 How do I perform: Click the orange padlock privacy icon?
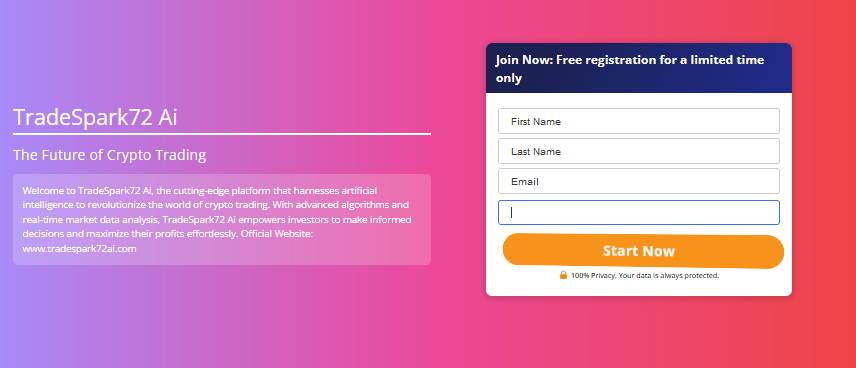tap(563, 275)
